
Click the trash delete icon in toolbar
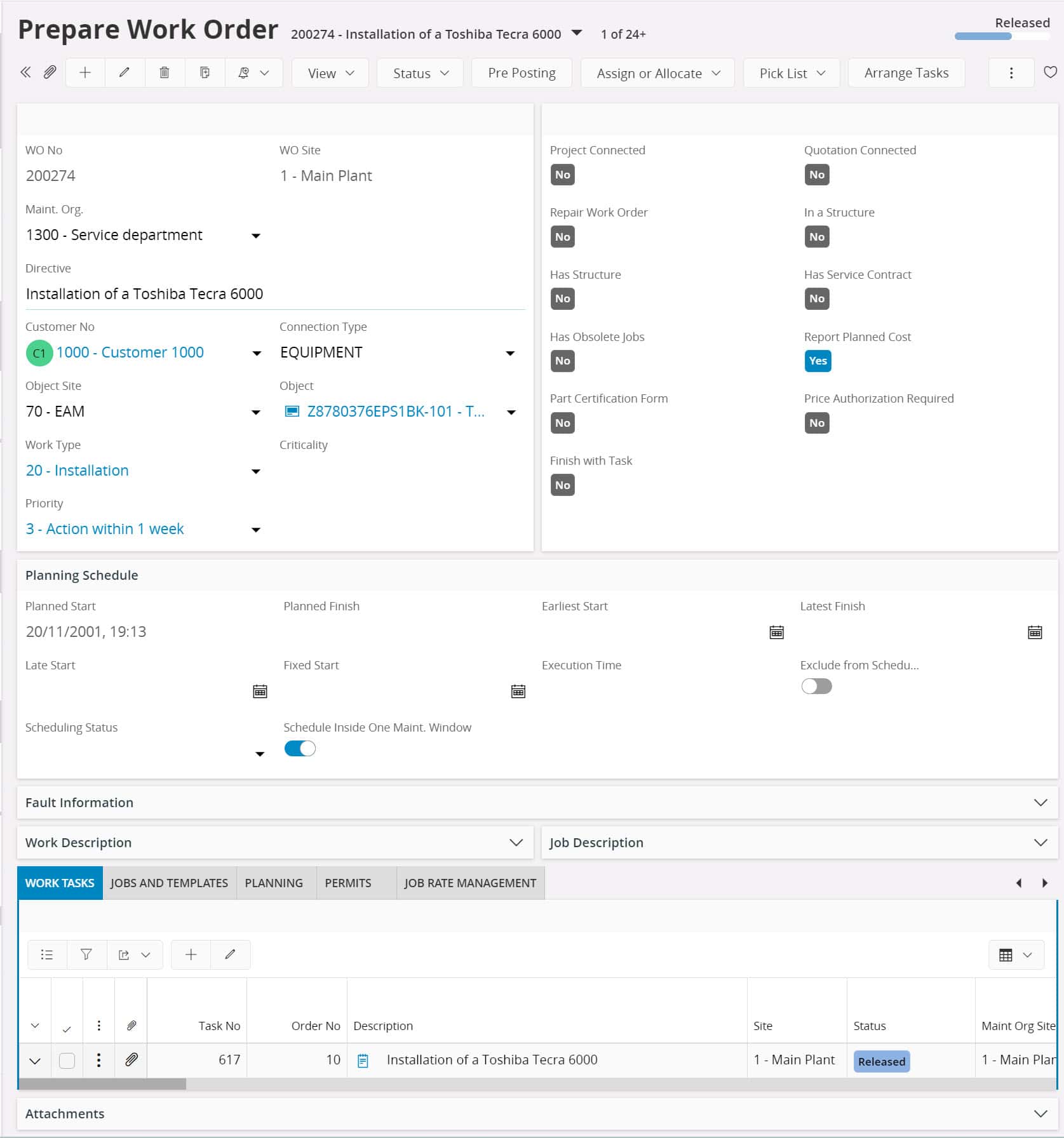164,72
